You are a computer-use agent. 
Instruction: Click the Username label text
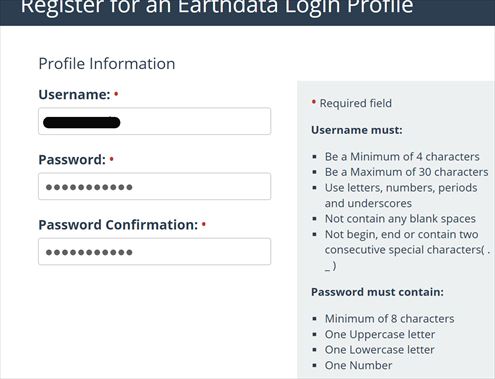point(74,95)
